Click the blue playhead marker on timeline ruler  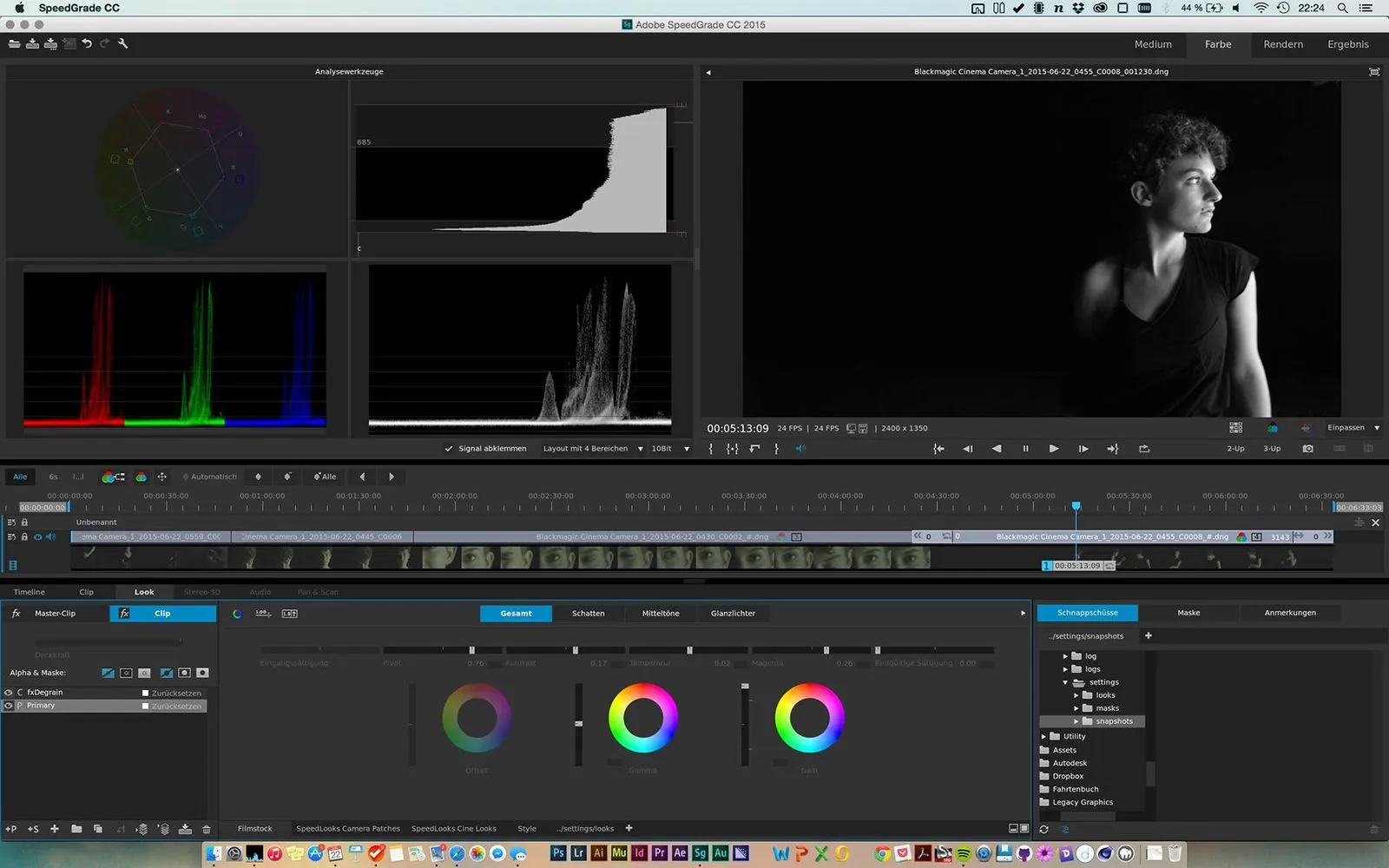click(x=1076, y=505)
